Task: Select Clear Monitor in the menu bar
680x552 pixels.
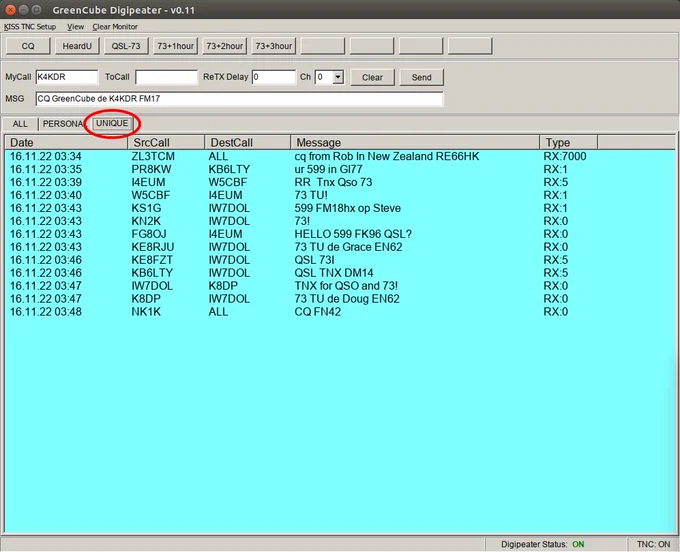Action: [115, 27]
